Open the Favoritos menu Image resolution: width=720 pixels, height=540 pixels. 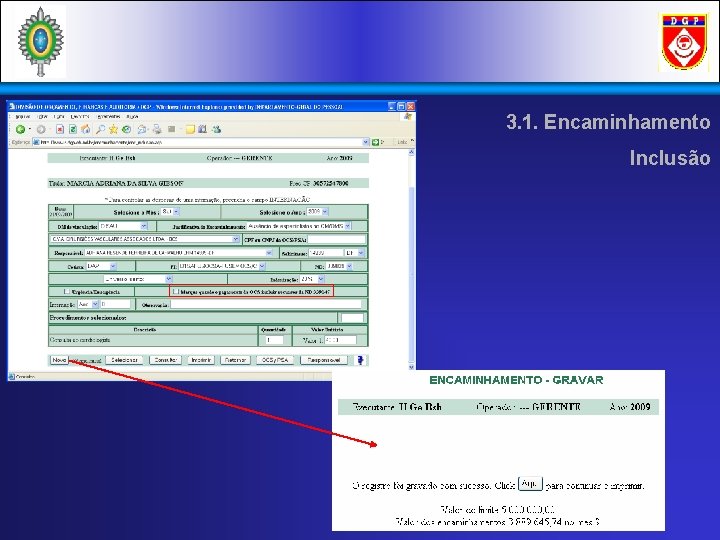coord(80,117)
